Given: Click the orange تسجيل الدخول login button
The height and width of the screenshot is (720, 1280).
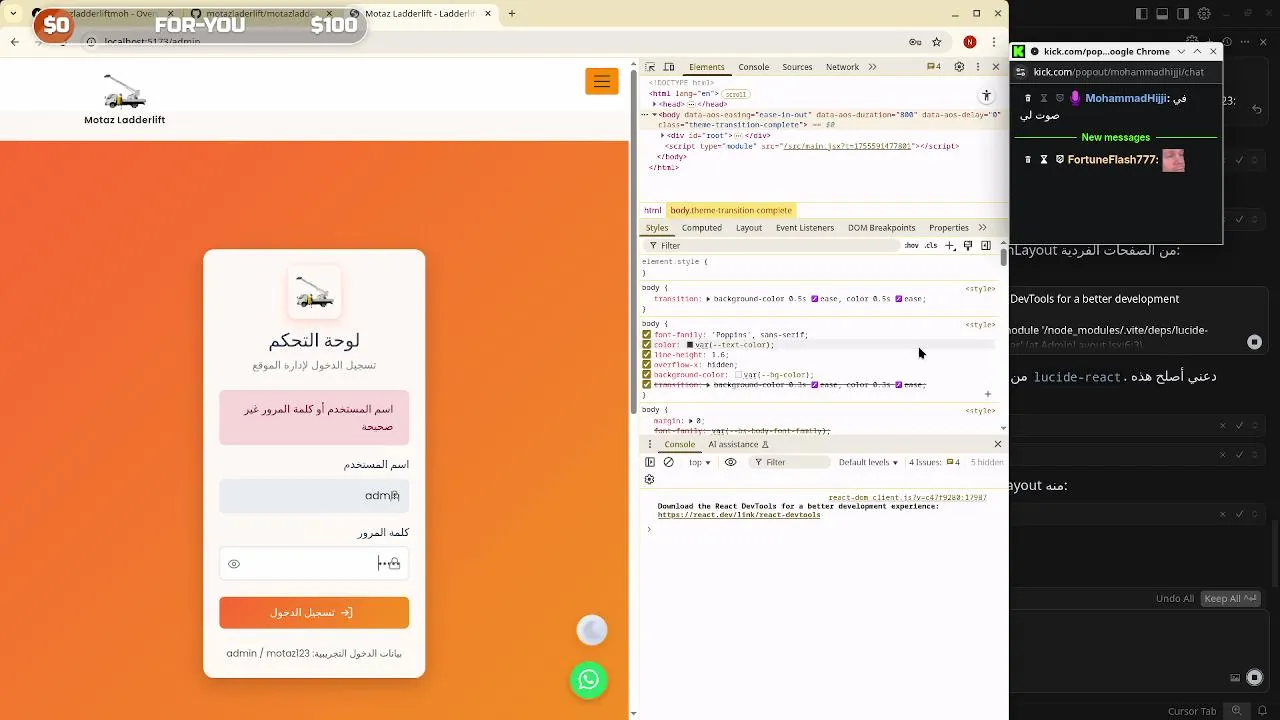Looking at the screenshot, I should pyautogui.click(x=314, y=613).
